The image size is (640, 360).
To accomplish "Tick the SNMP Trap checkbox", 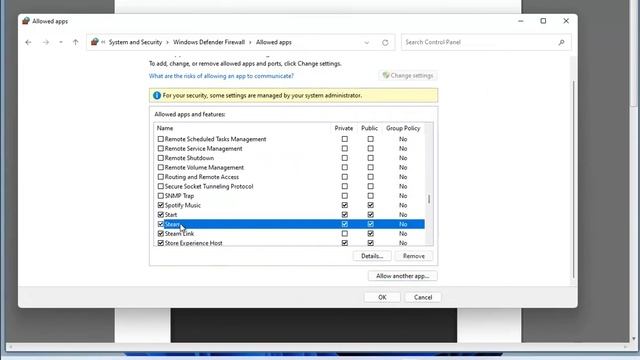I will point(161,196).
